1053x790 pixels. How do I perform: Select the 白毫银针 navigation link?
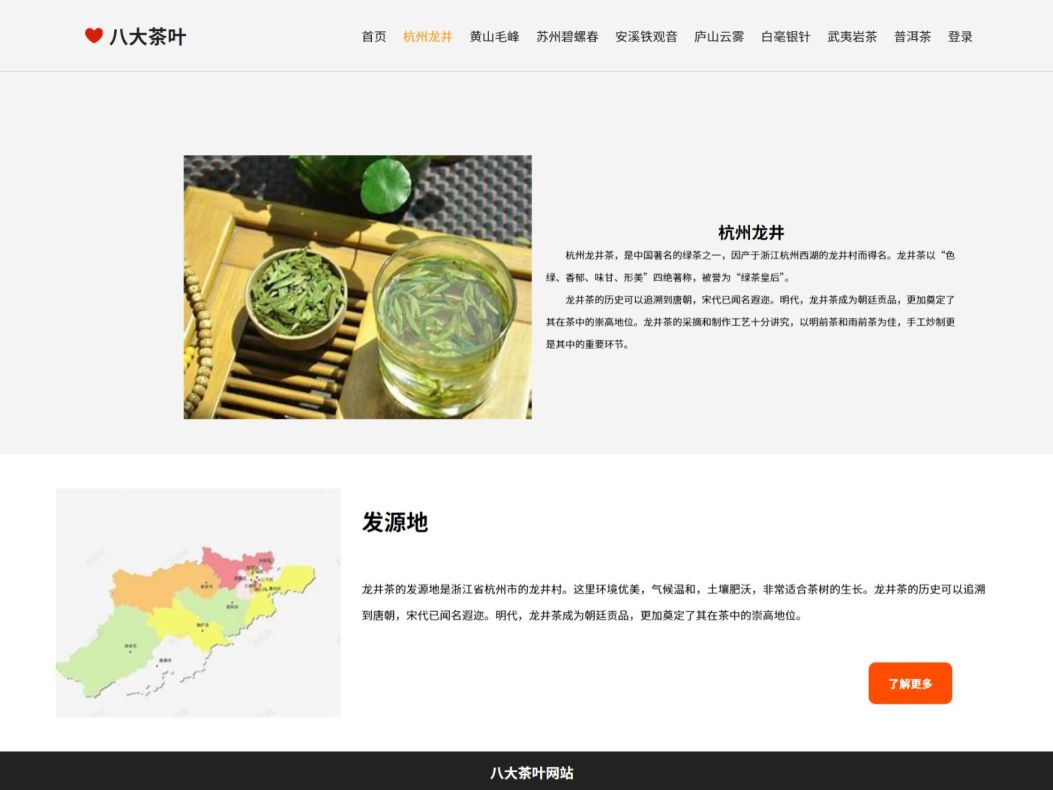click(x=786, y=36)
